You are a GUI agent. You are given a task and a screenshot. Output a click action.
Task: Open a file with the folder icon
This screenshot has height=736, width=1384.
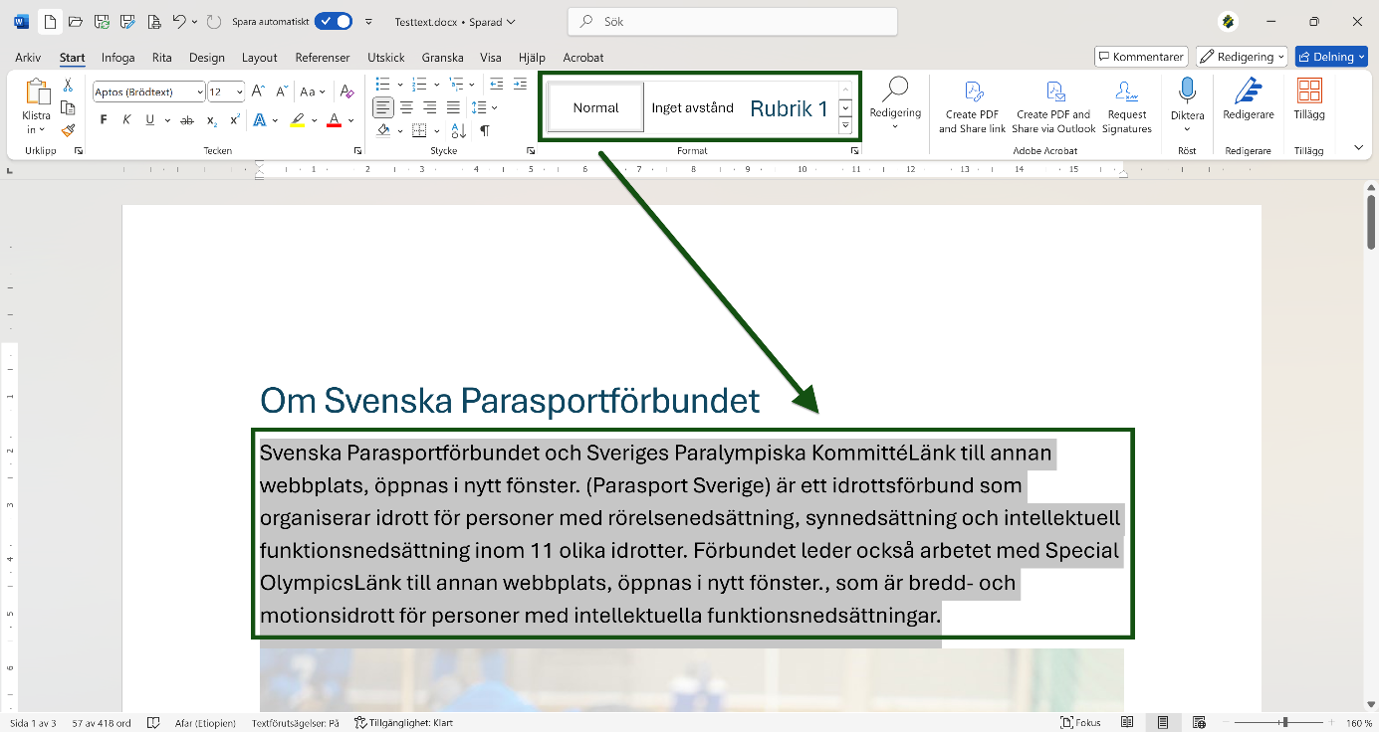75,21
